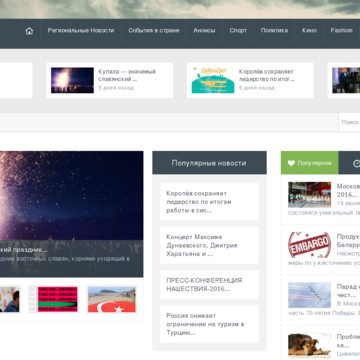Select the Анонсы menu item
This screenshot has width=360, height=360.
point(204,30)
